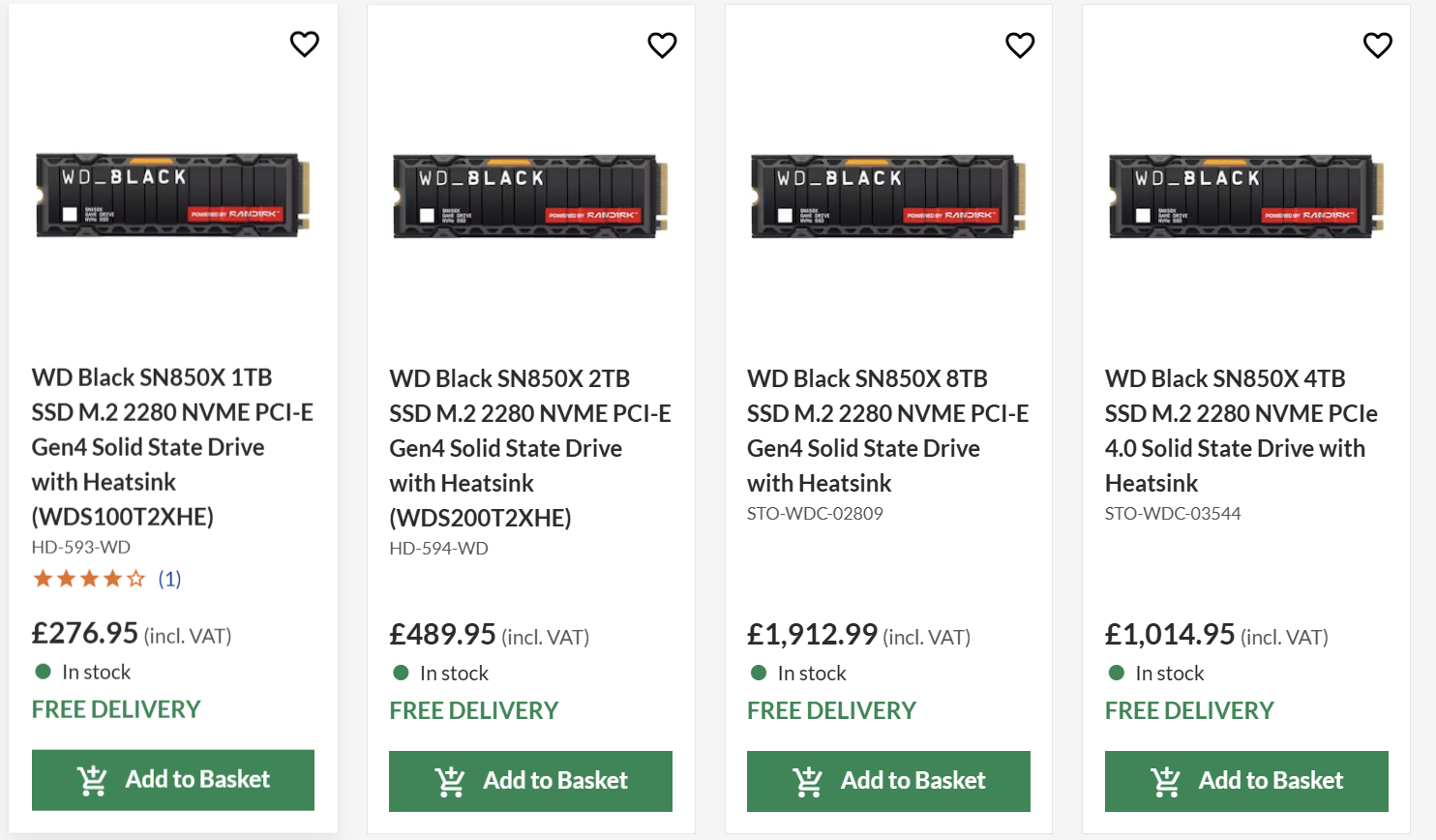View the 8TB SSD product image
1436x840 pixels.
(x=888, y=195)
